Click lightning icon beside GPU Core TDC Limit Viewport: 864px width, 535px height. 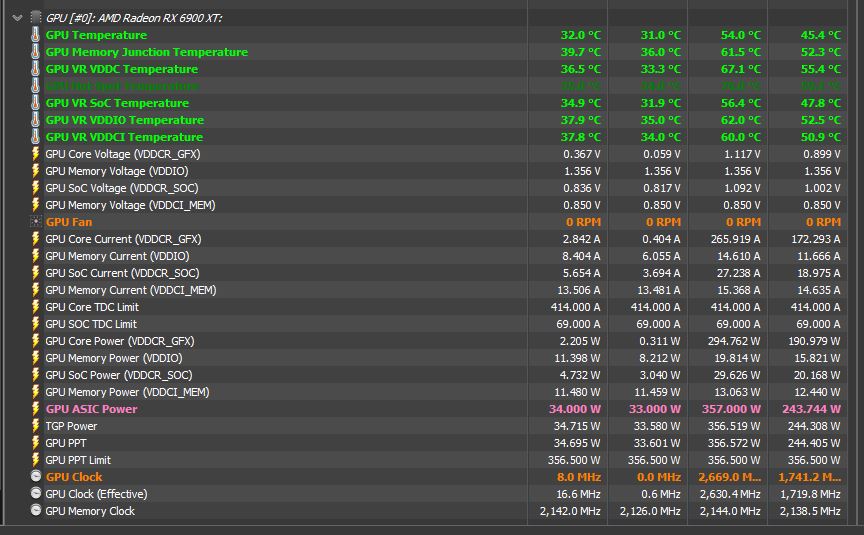pos(36,307)
